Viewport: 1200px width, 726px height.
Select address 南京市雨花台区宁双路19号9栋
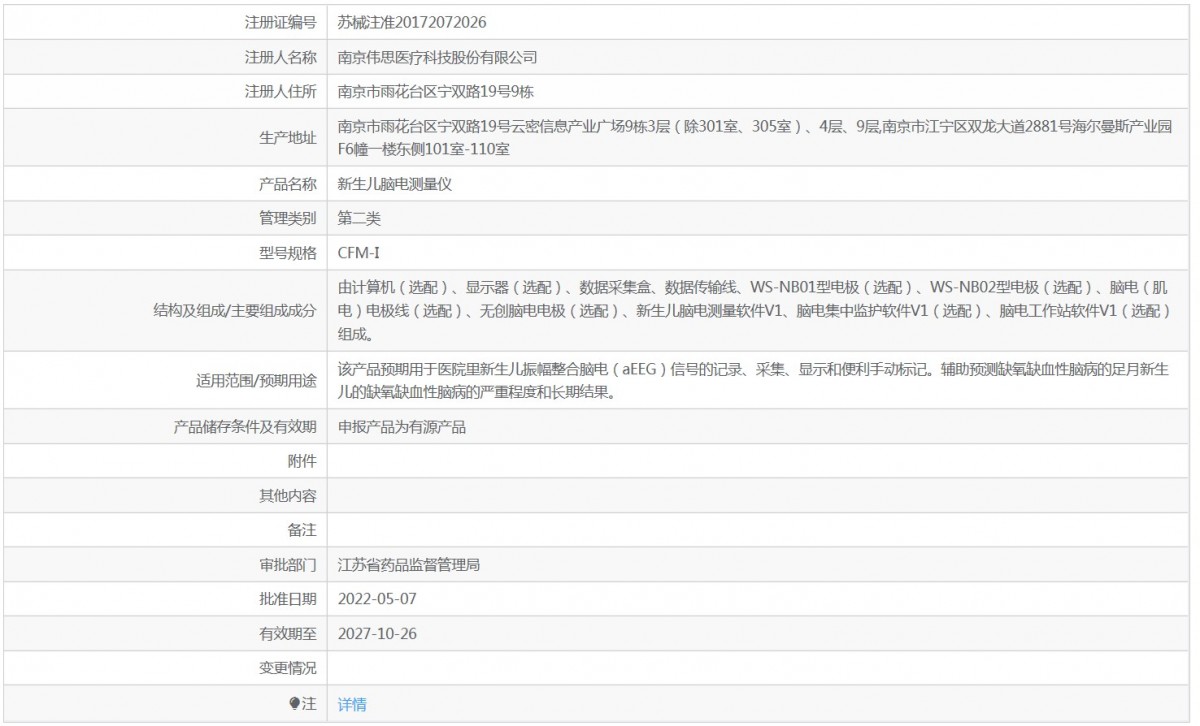(437, 92)
